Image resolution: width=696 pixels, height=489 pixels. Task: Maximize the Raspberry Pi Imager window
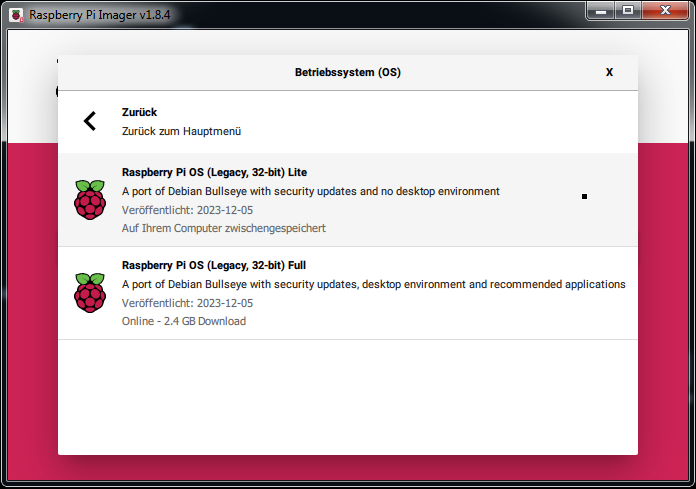coord(628,11)
